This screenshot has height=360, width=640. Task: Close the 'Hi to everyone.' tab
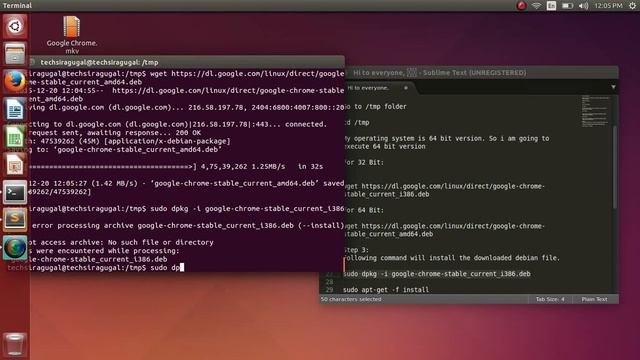coord(406,88)
